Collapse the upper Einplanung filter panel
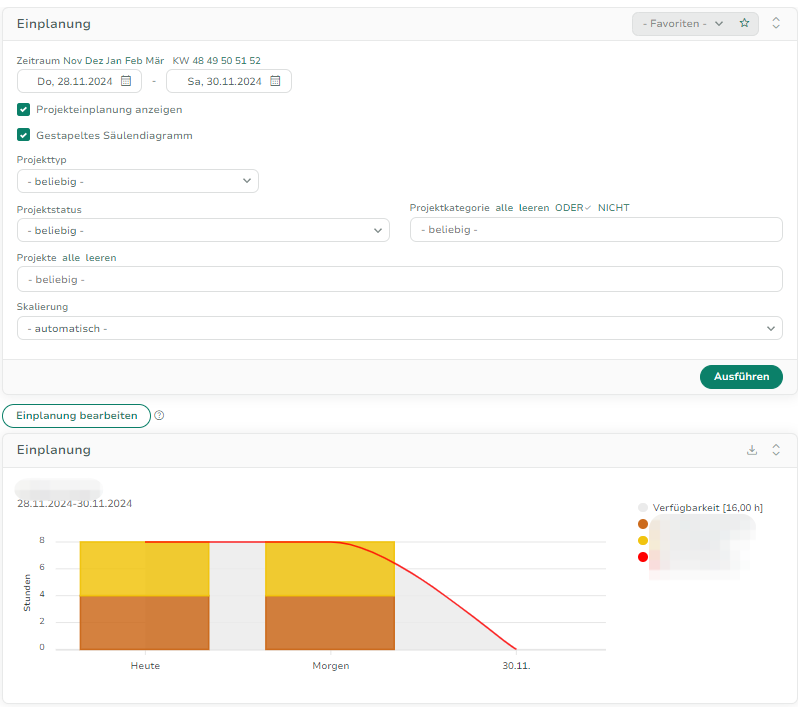 pos(776,23)
